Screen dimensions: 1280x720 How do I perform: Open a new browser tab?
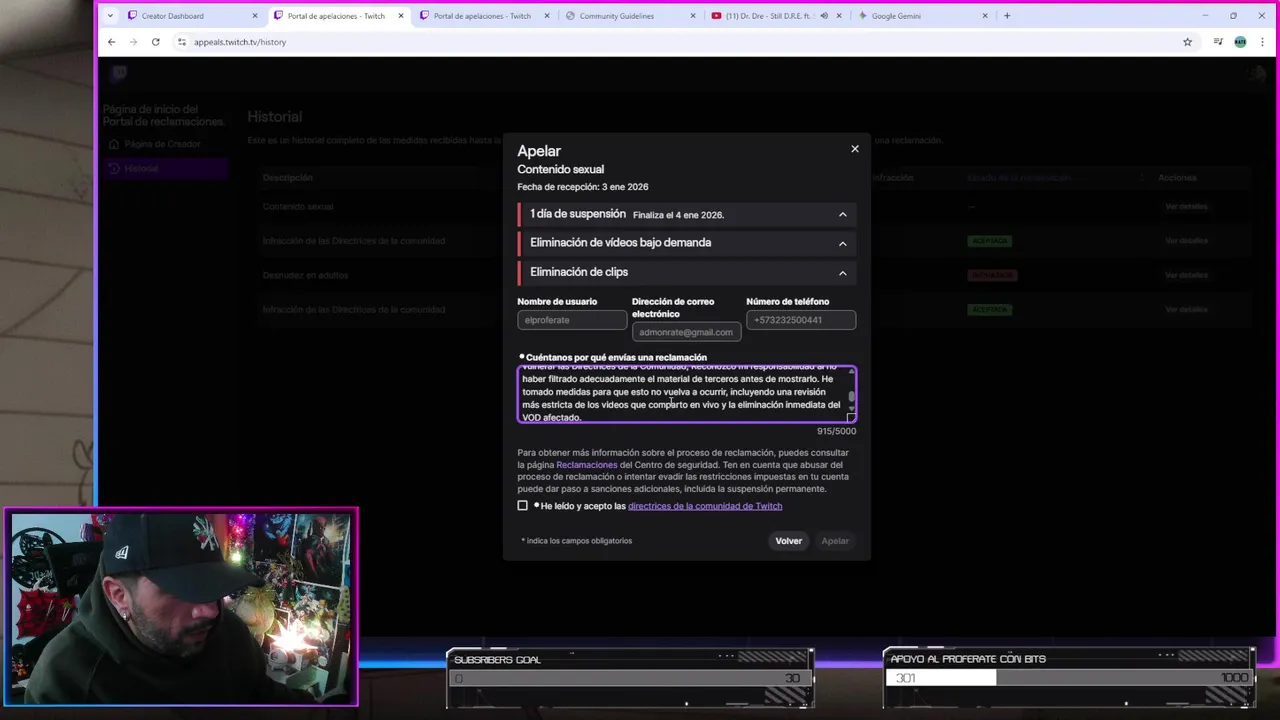(x=1006, y=16)
